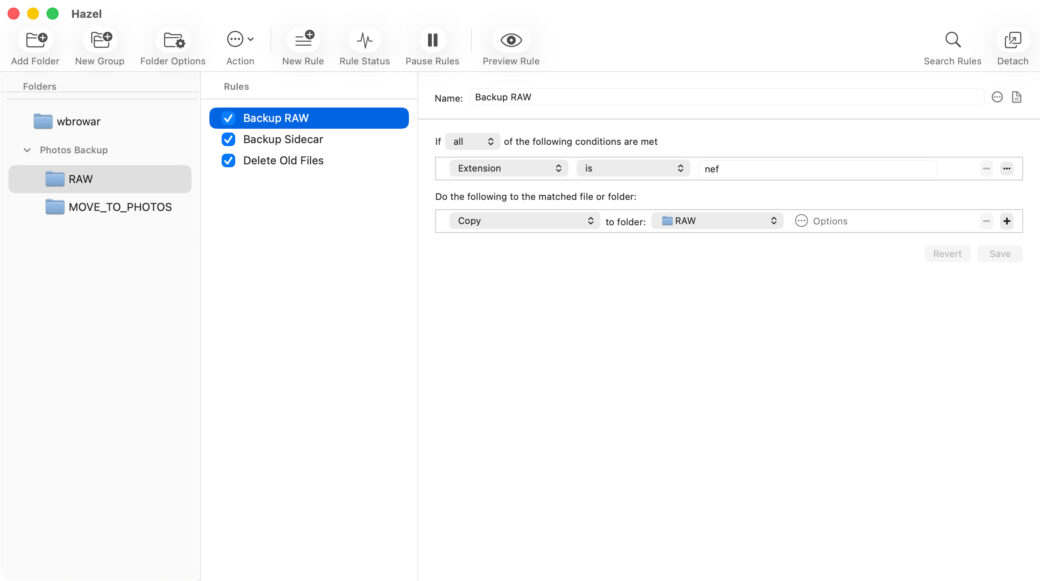Minimize the Hazel window
The image size is (1040, 581).
tap(33, 13)
